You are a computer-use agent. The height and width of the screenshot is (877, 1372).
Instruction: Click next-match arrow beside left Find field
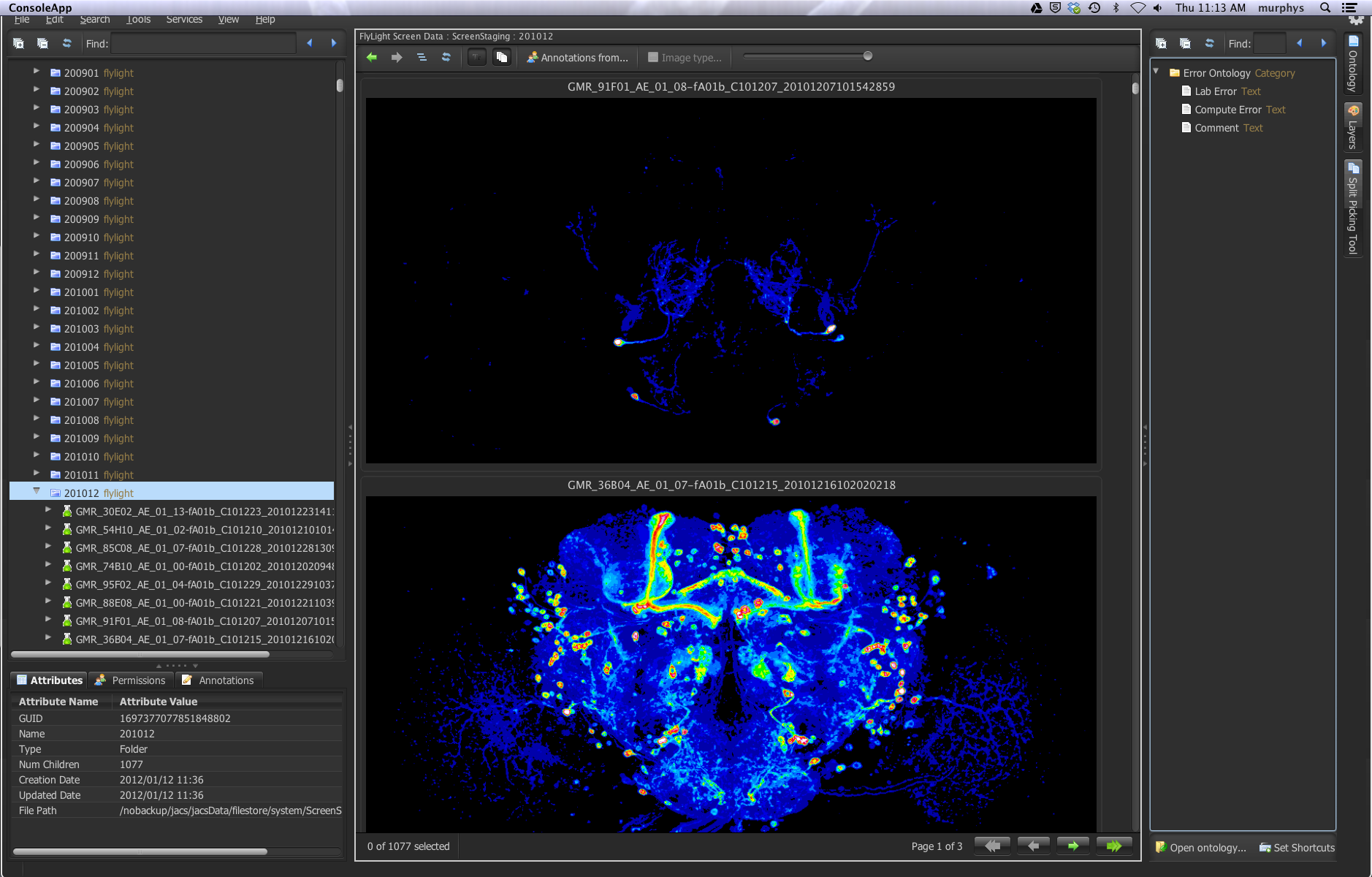pos(334,44)
